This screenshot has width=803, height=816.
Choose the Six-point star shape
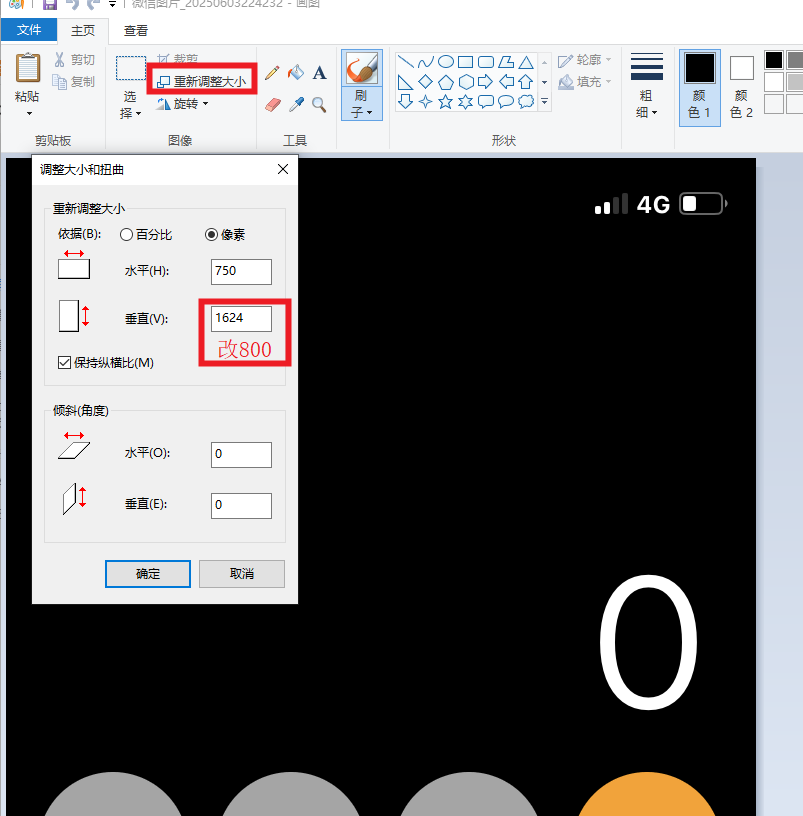(x=465, y=101)
